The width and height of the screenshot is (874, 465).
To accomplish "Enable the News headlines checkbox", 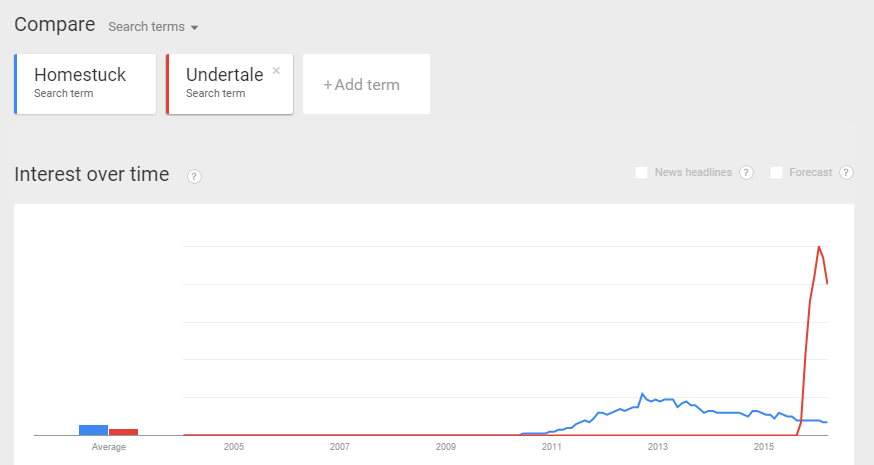I will point(642,173).
